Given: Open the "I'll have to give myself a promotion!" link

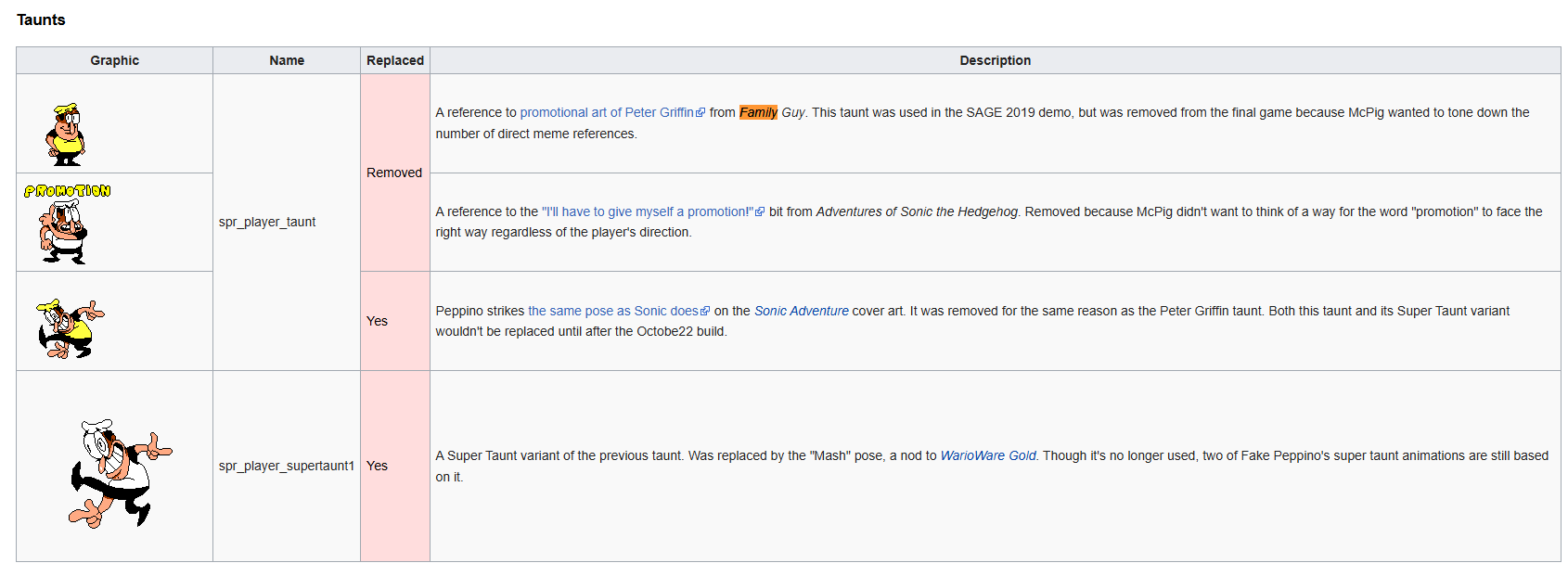Looking at the screenshot, I should (648, 211).
